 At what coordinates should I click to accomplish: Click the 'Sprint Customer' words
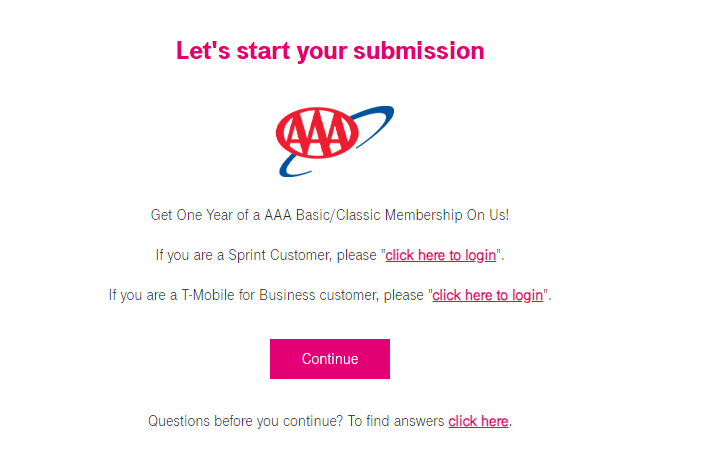279,255
